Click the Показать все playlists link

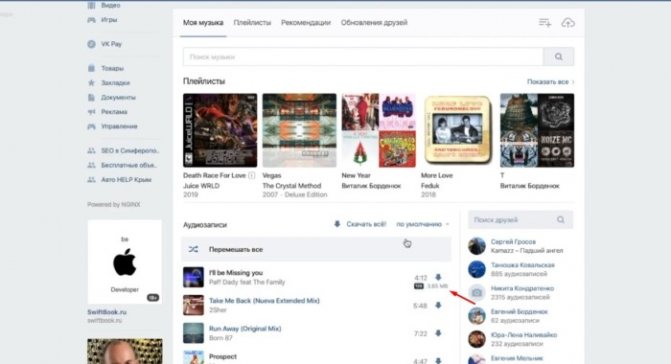pyautogui.click(x=550, y=82)
